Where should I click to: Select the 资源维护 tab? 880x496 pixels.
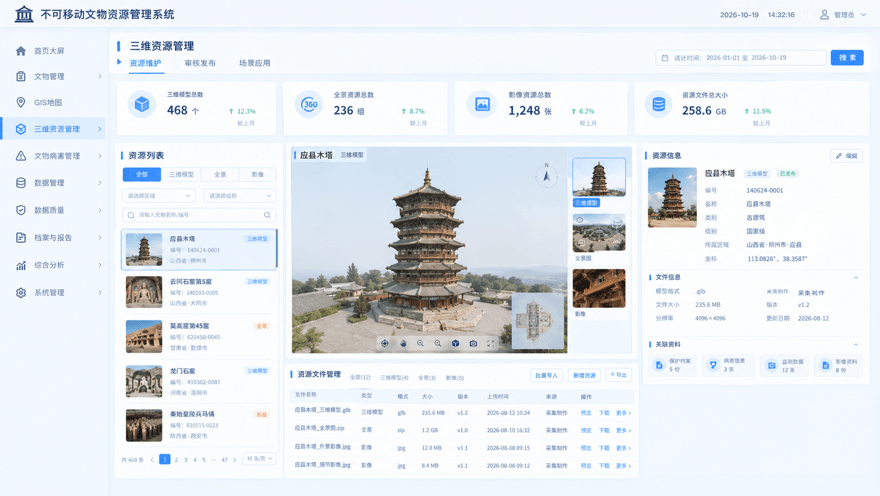(145, 63)
